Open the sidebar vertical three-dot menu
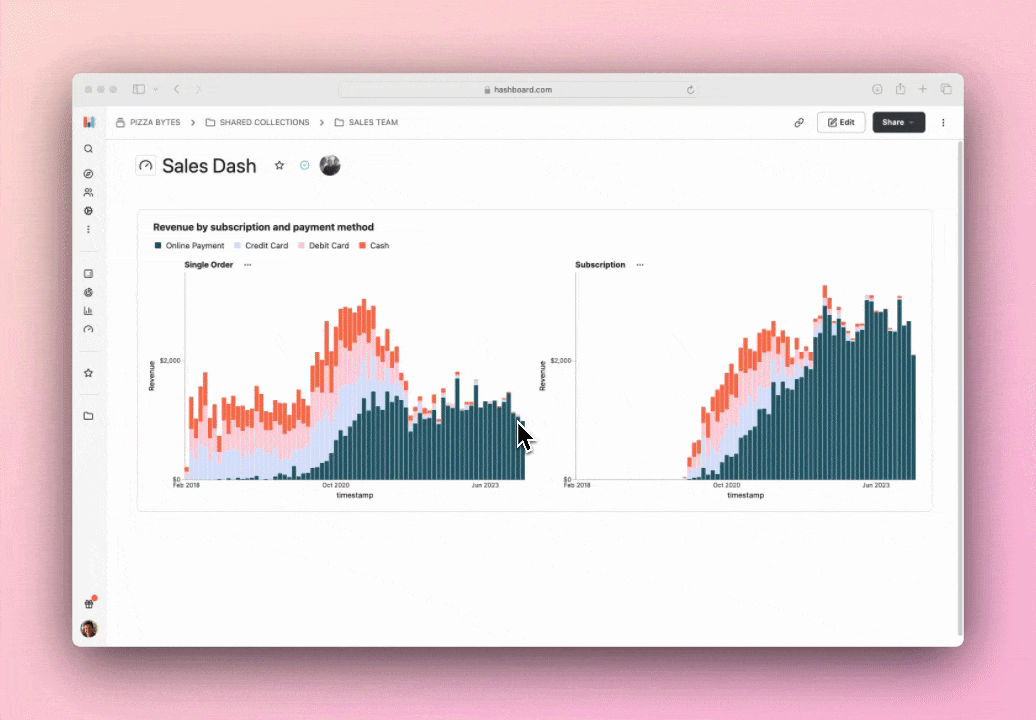Screen dimensions: 1036x720 pos(89,230)
